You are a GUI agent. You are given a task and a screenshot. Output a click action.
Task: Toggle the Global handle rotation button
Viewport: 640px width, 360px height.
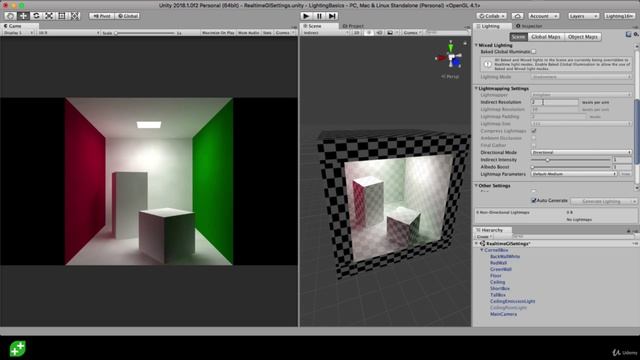coord(128,16)
